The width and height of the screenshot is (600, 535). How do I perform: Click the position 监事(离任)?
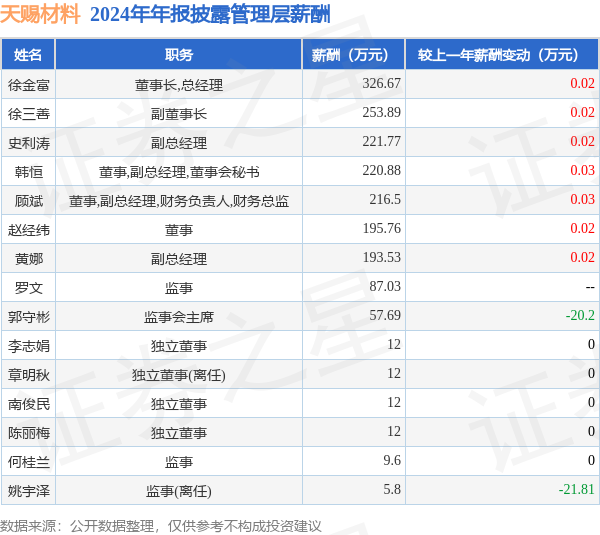(x=179, y=491)
